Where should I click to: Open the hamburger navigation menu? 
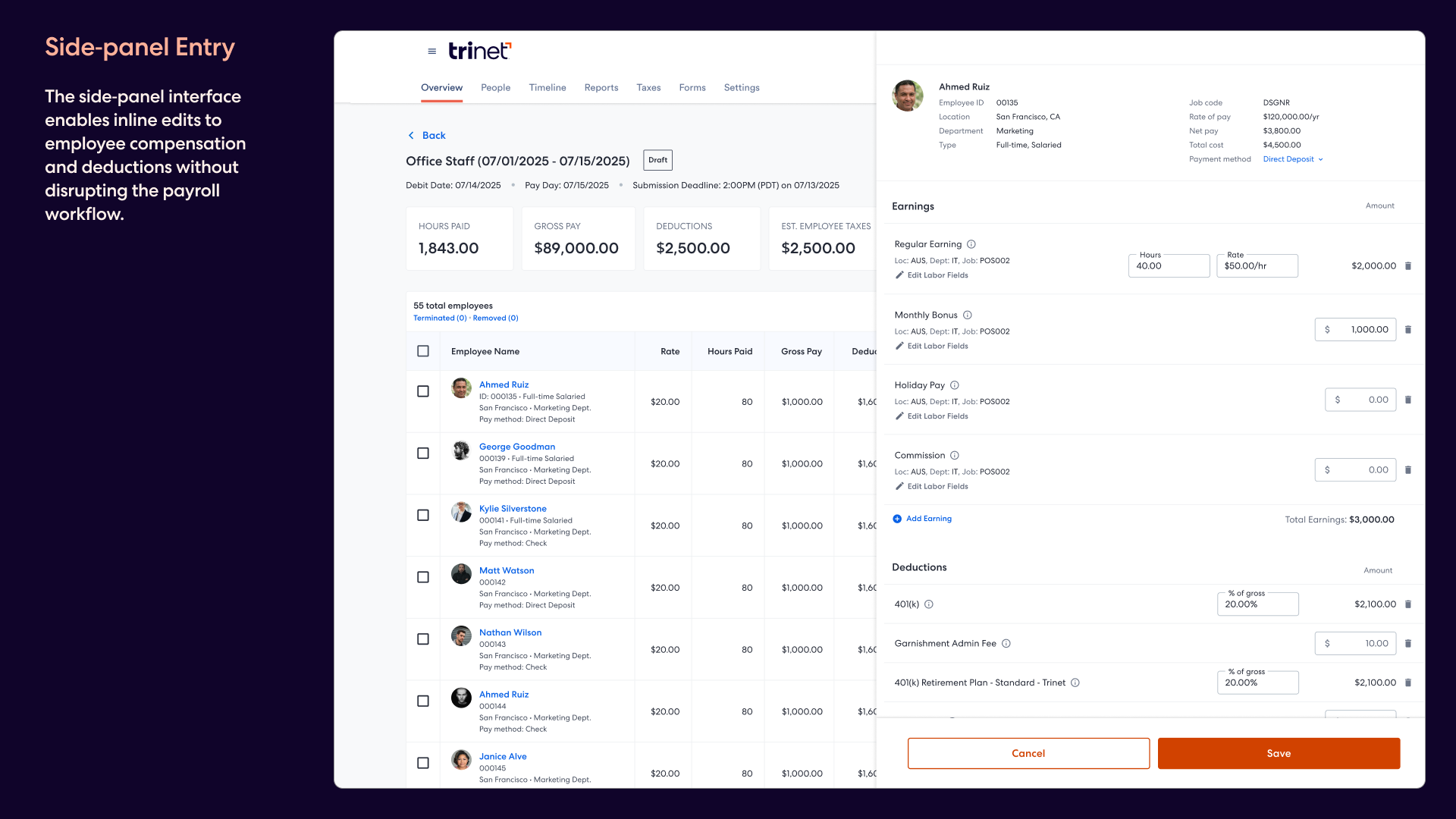click(x=432, y=51)
